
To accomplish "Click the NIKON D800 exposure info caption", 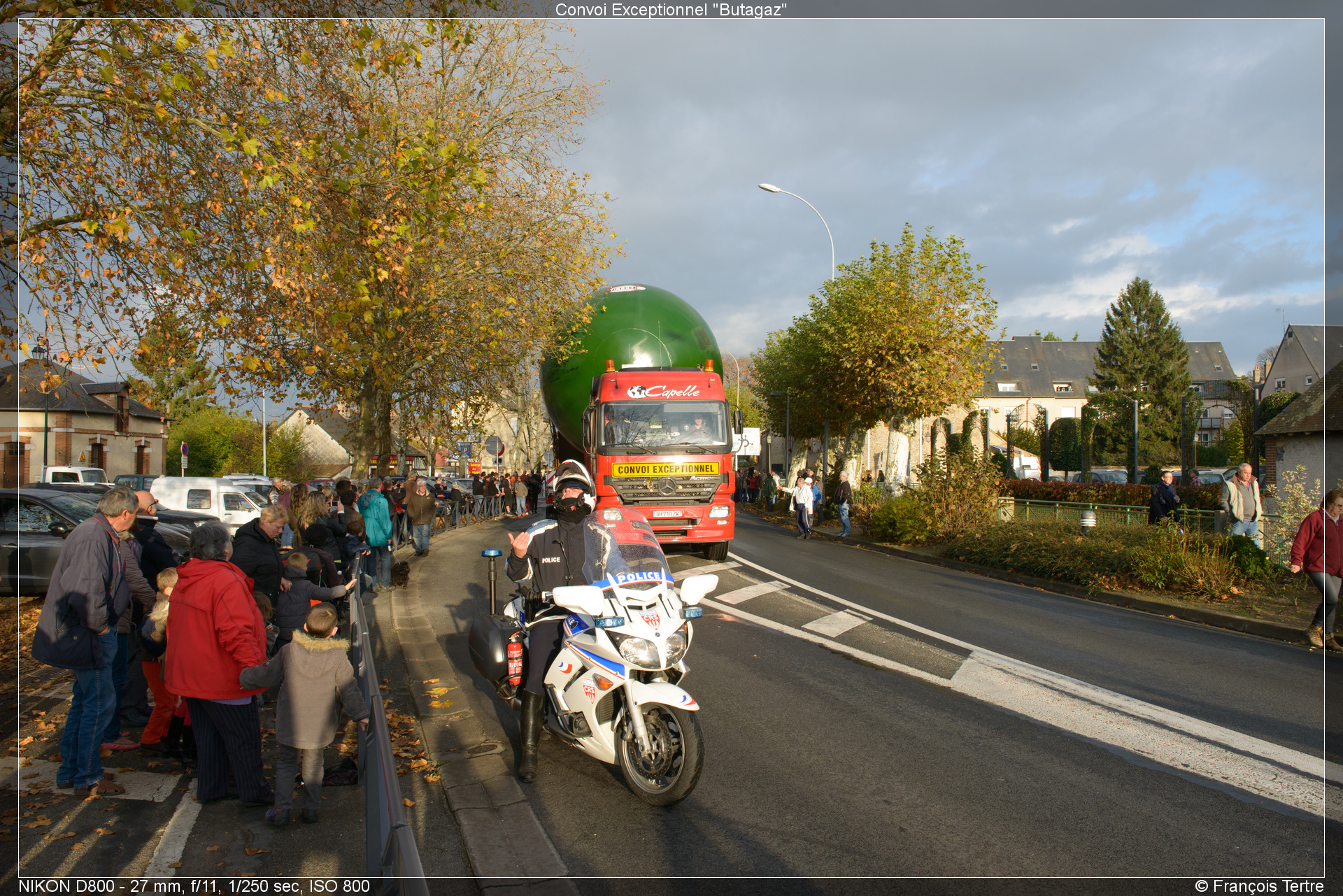I will (x=194, y=886).
